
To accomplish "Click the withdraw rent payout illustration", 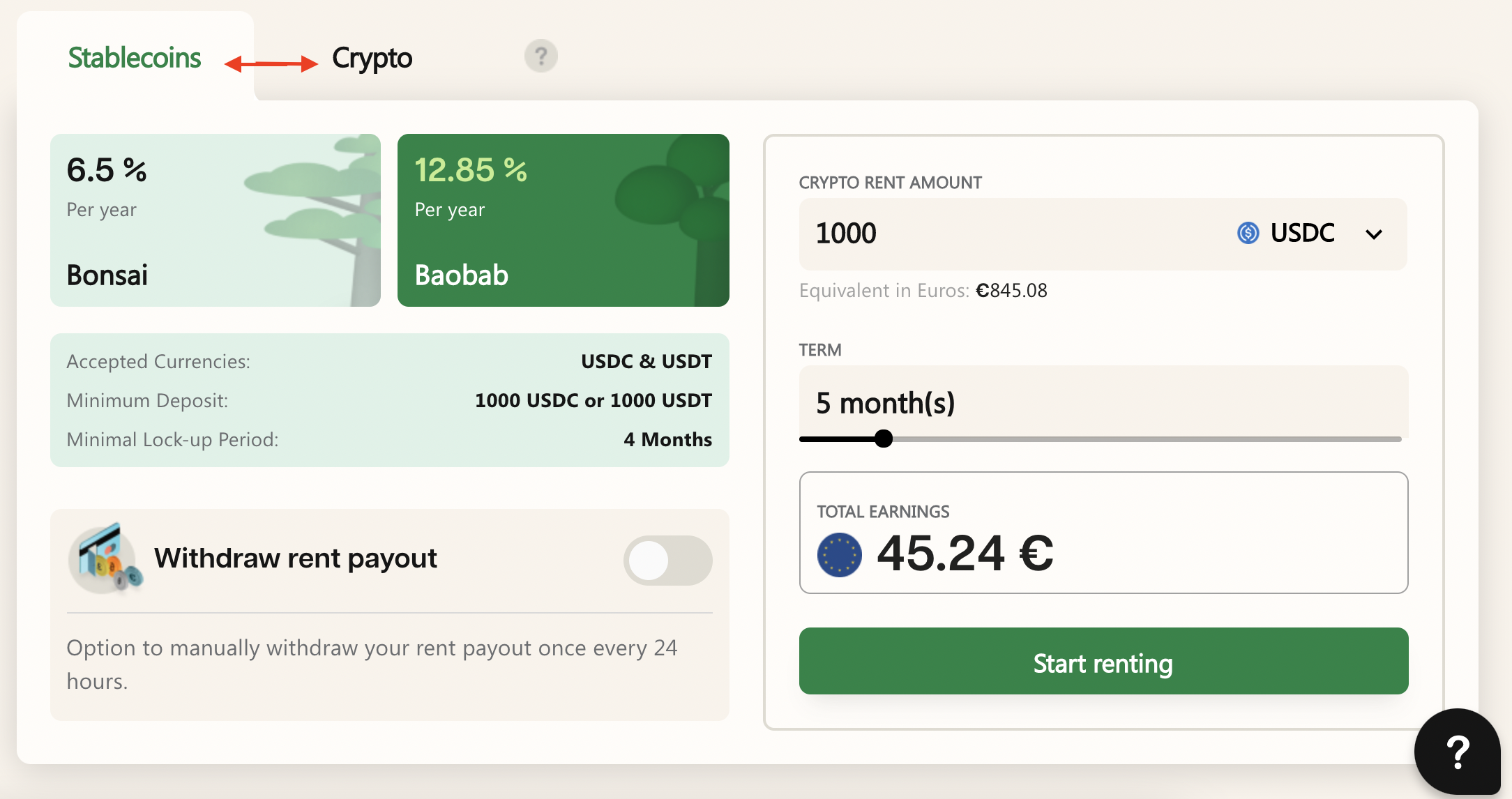I will [105, 559].
